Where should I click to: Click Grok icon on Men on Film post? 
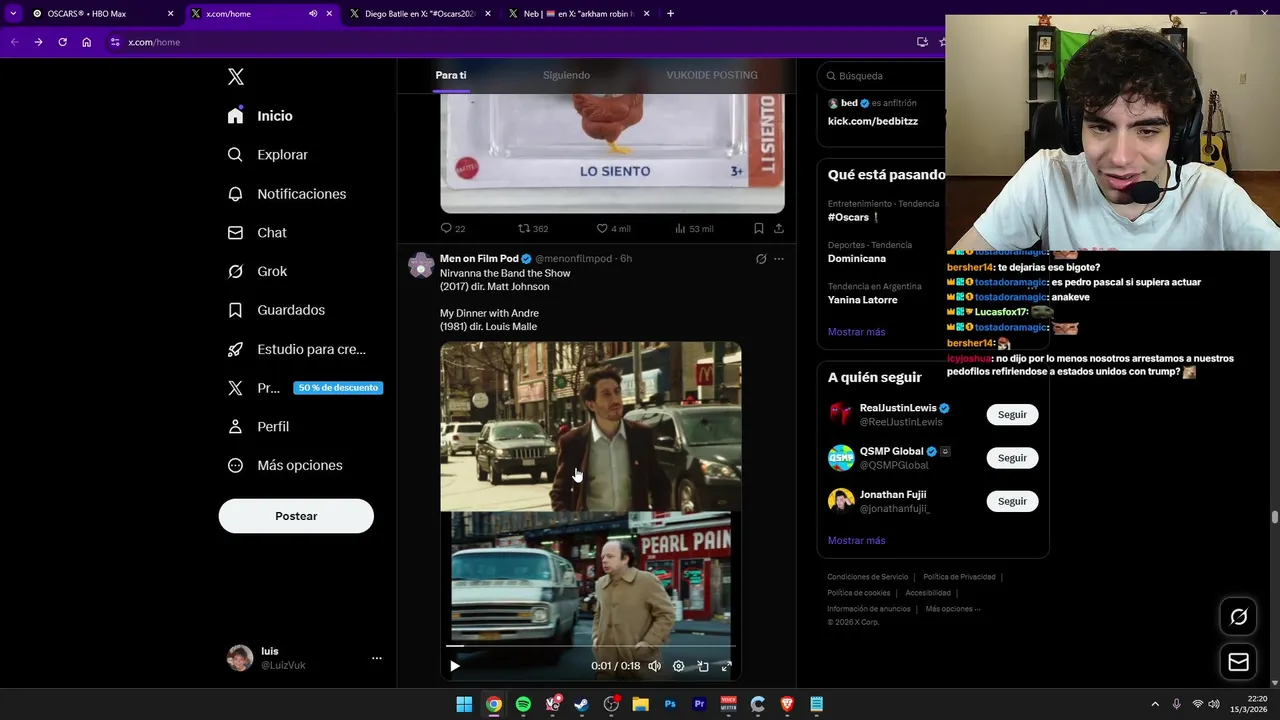tap(761, 258)
